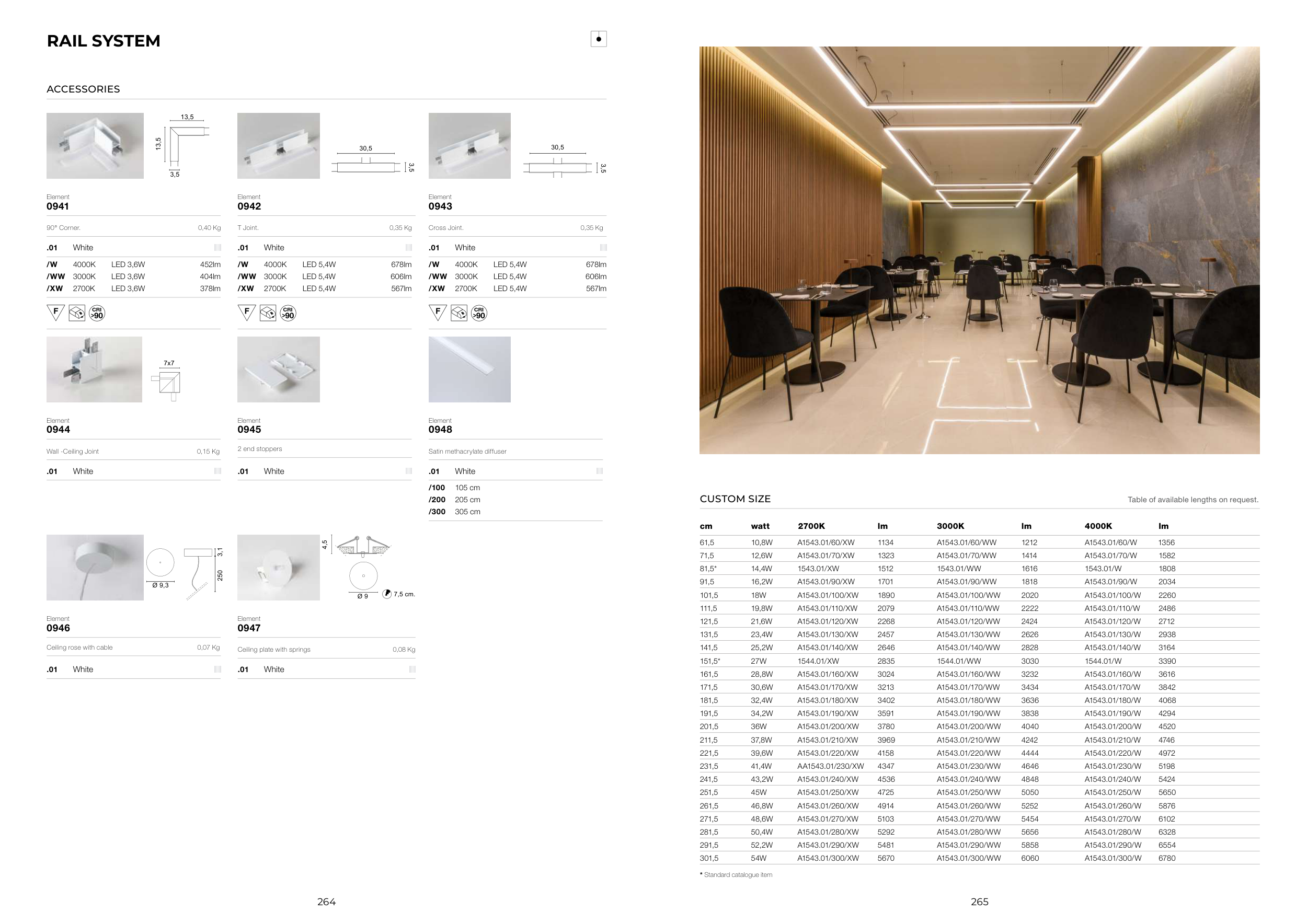1307x924 pixels.
Task: Click the 0941 90° corner product photo
Action: tap(95, 146)
